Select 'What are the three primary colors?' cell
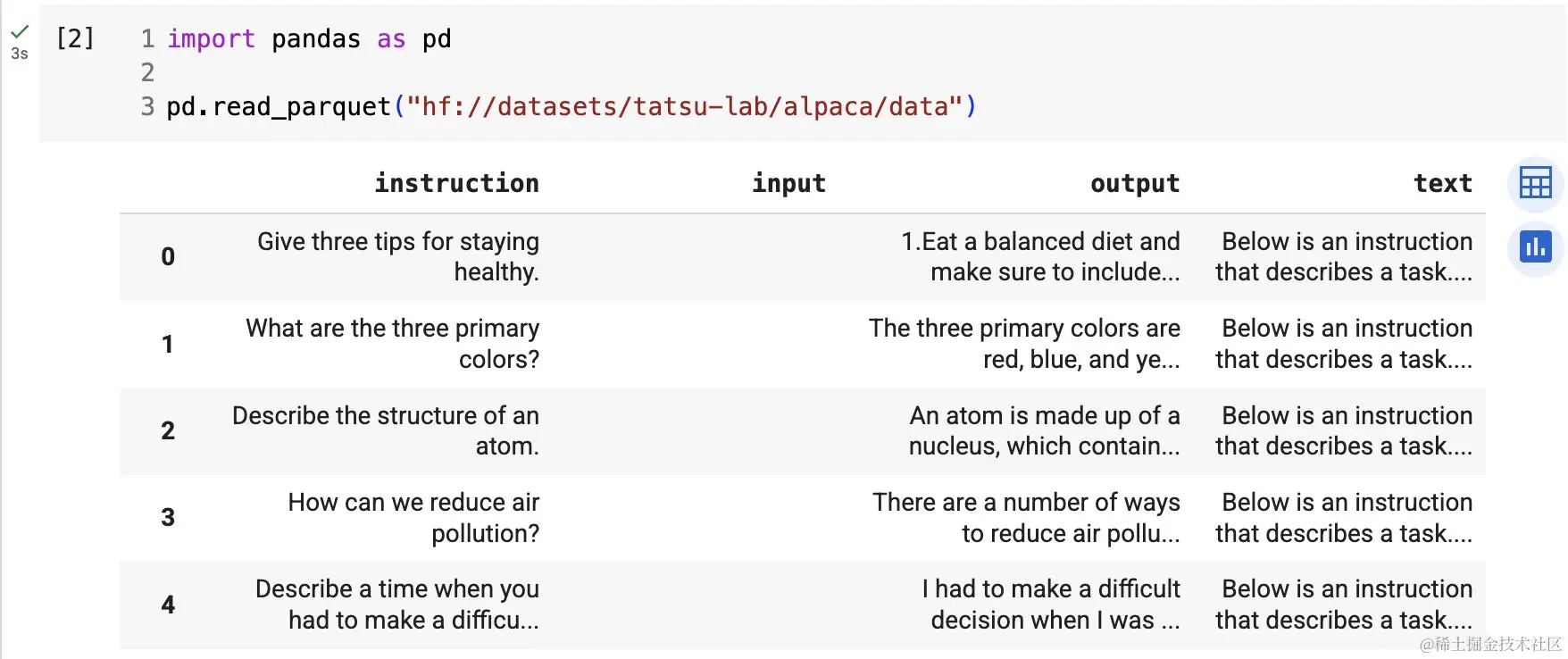 [x=393, y=344]
